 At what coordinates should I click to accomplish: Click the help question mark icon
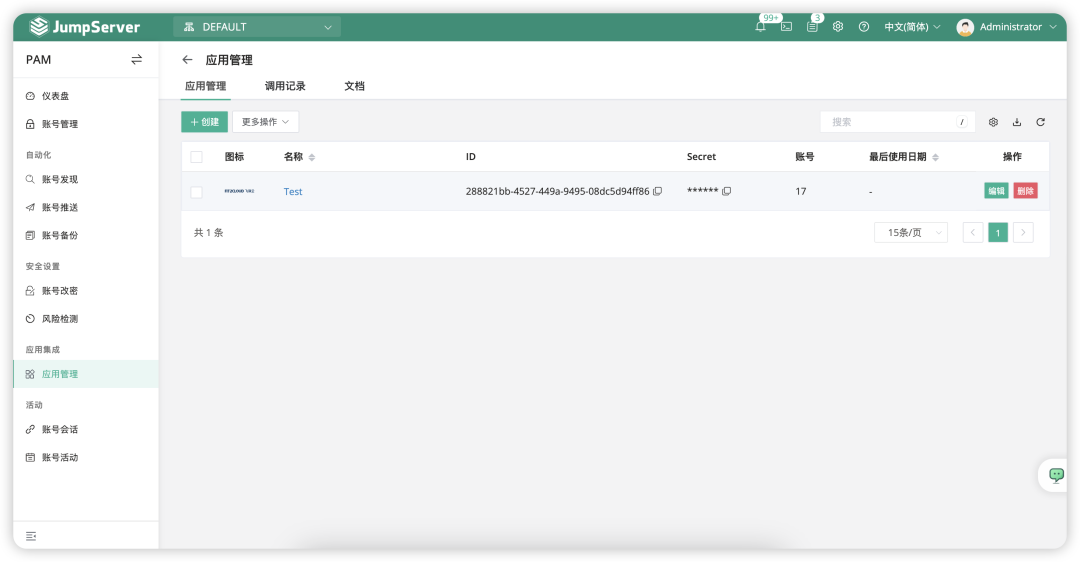pyautogui.click(x=864, y=27)
